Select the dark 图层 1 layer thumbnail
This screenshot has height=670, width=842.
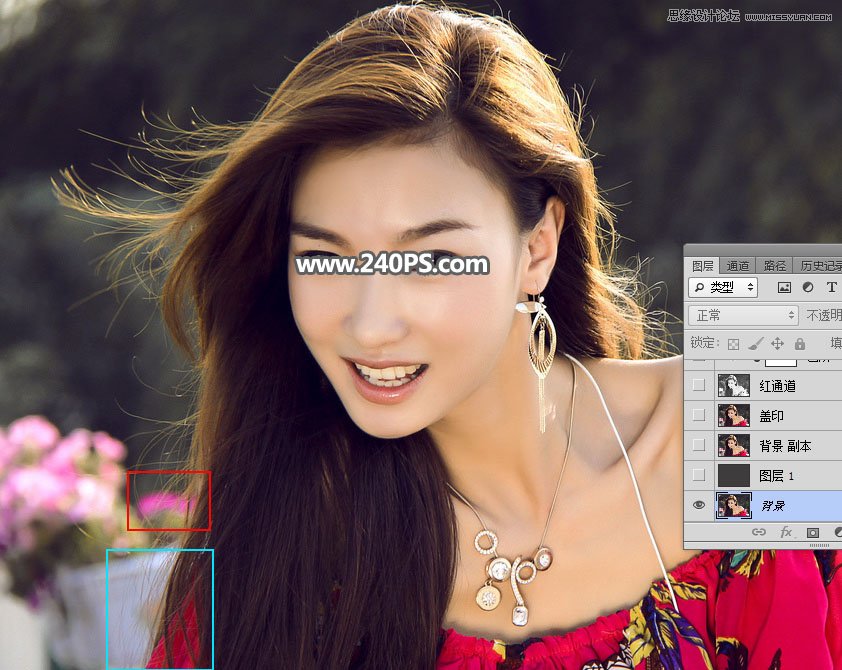[x=734, y=476]
